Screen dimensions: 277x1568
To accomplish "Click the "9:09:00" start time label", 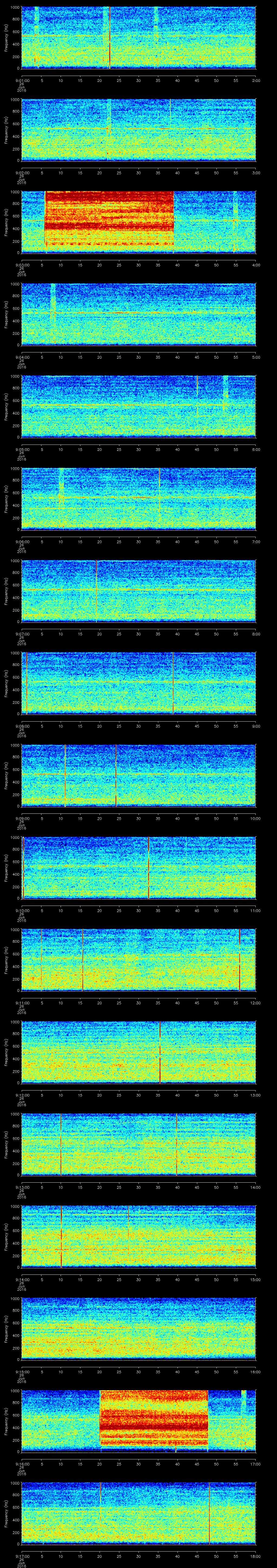I will coord(22,818).
